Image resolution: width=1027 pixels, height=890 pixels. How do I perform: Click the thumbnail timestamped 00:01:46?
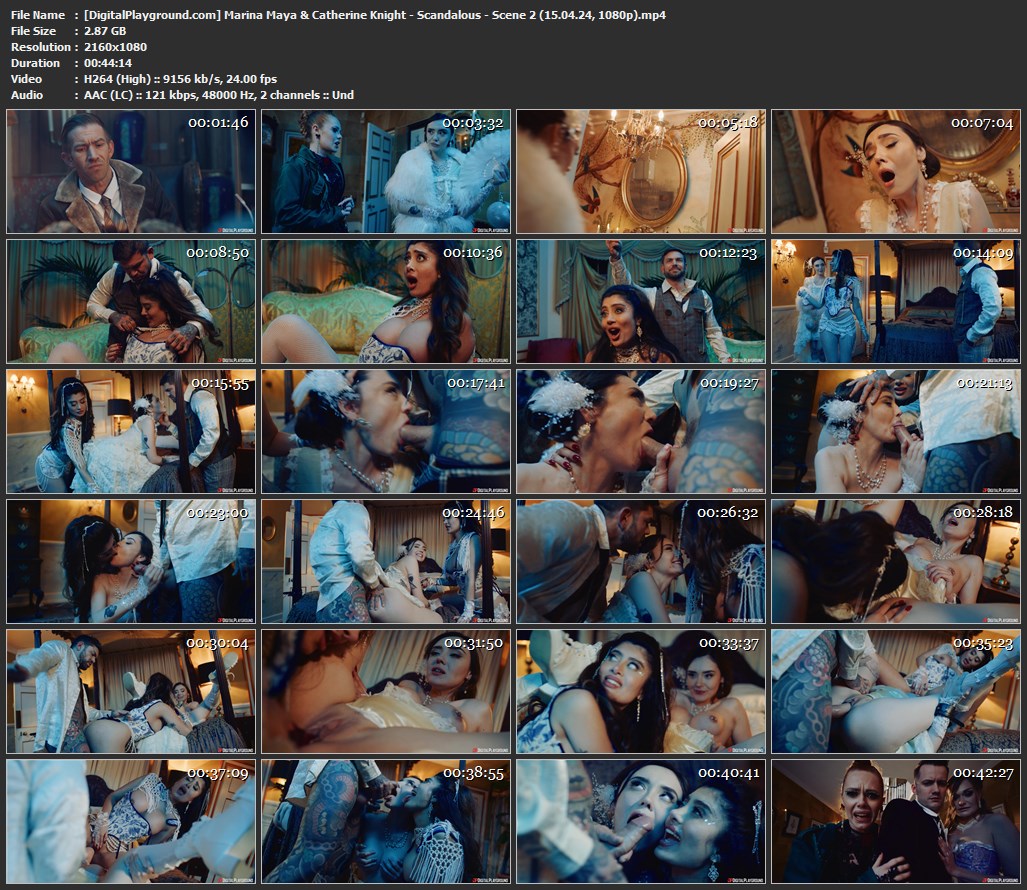tap(131, 172)
